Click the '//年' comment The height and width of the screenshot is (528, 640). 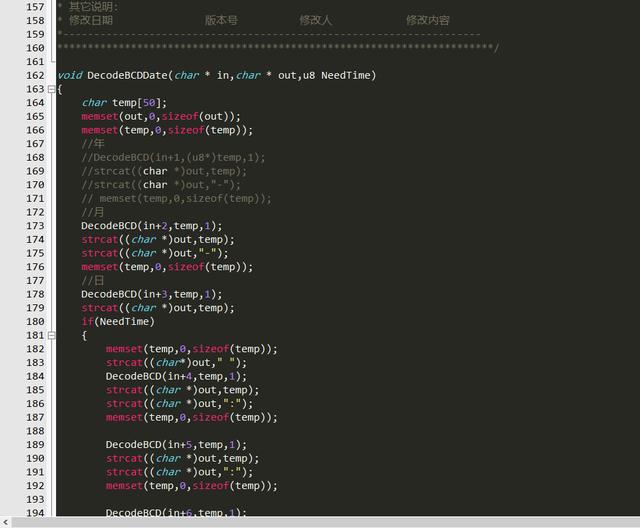point(93,144)
